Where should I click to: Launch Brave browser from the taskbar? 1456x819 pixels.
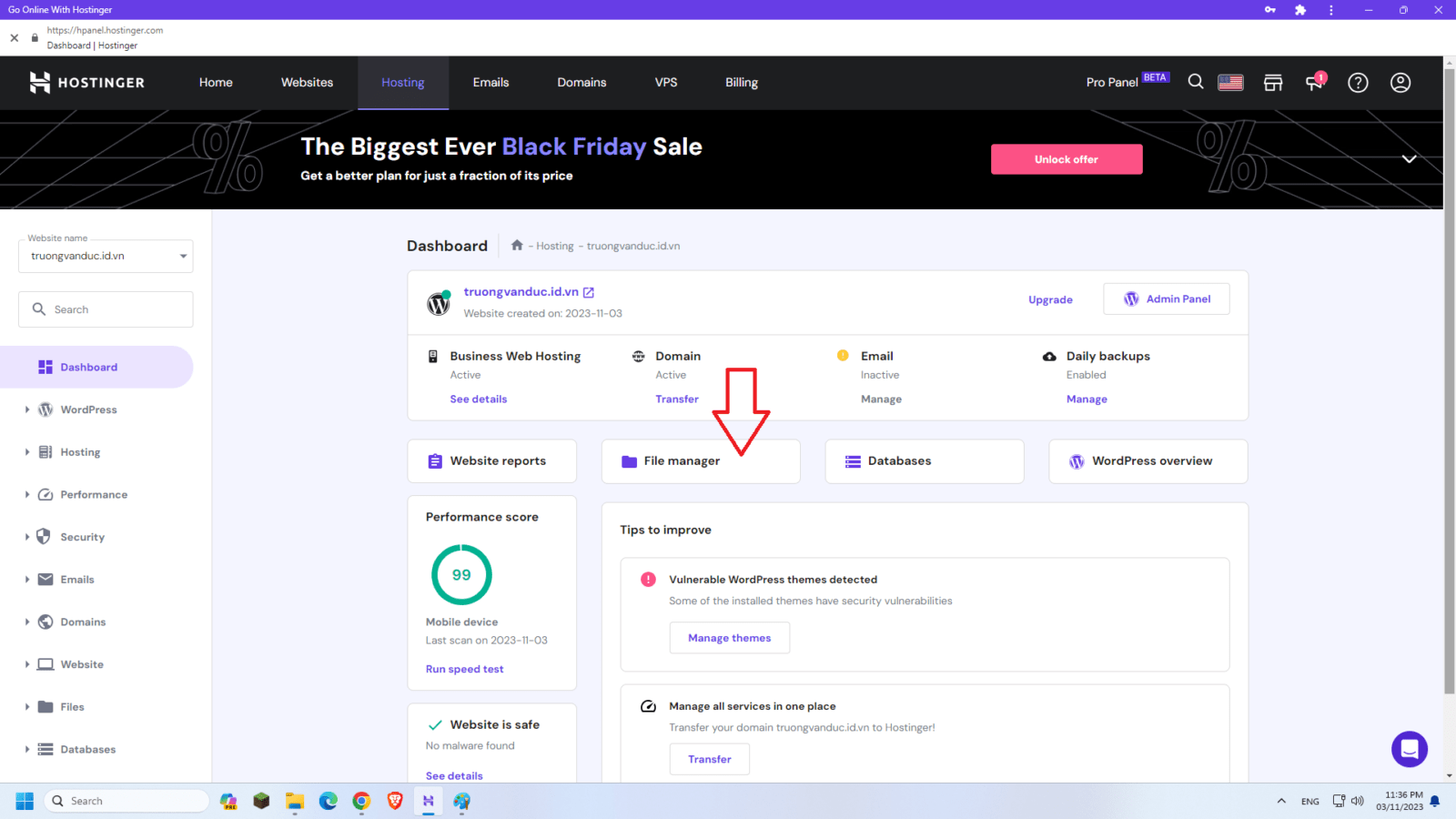click(394, 801)
